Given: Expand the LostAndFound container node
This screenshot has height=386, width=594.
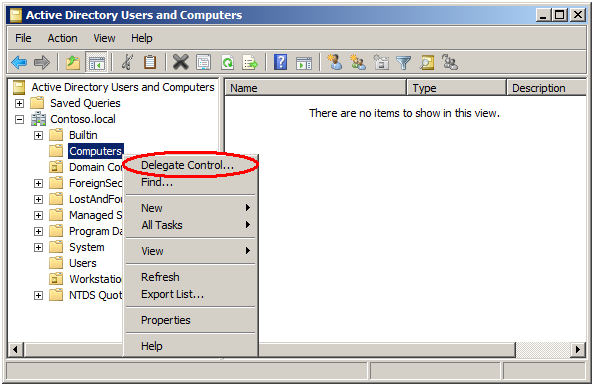Looking at the screenshot, I should tap(38, 199).
